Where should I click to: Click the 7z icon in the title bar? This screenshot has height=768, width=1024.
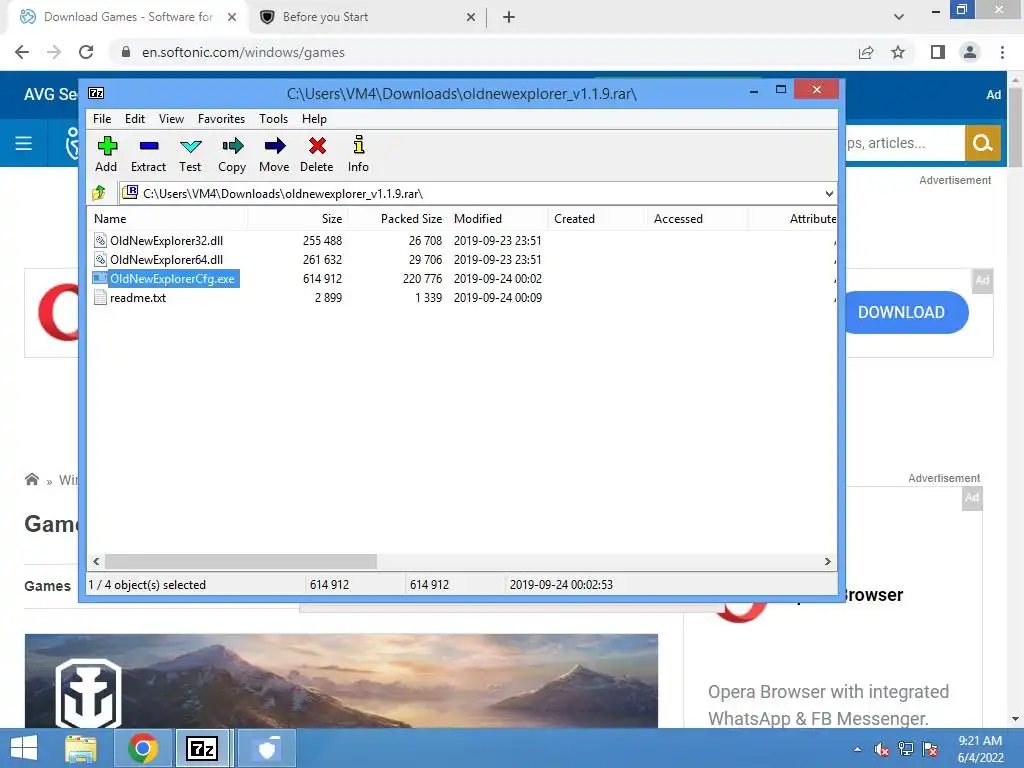pos(96,93)
